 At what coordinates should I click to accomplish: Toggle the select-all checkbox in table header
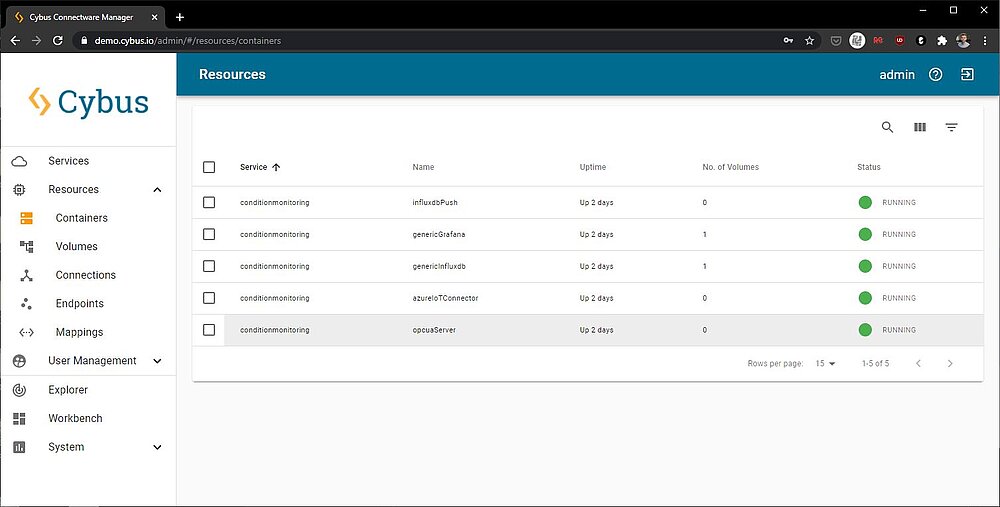pyautogui.click(x=209, y=167)
